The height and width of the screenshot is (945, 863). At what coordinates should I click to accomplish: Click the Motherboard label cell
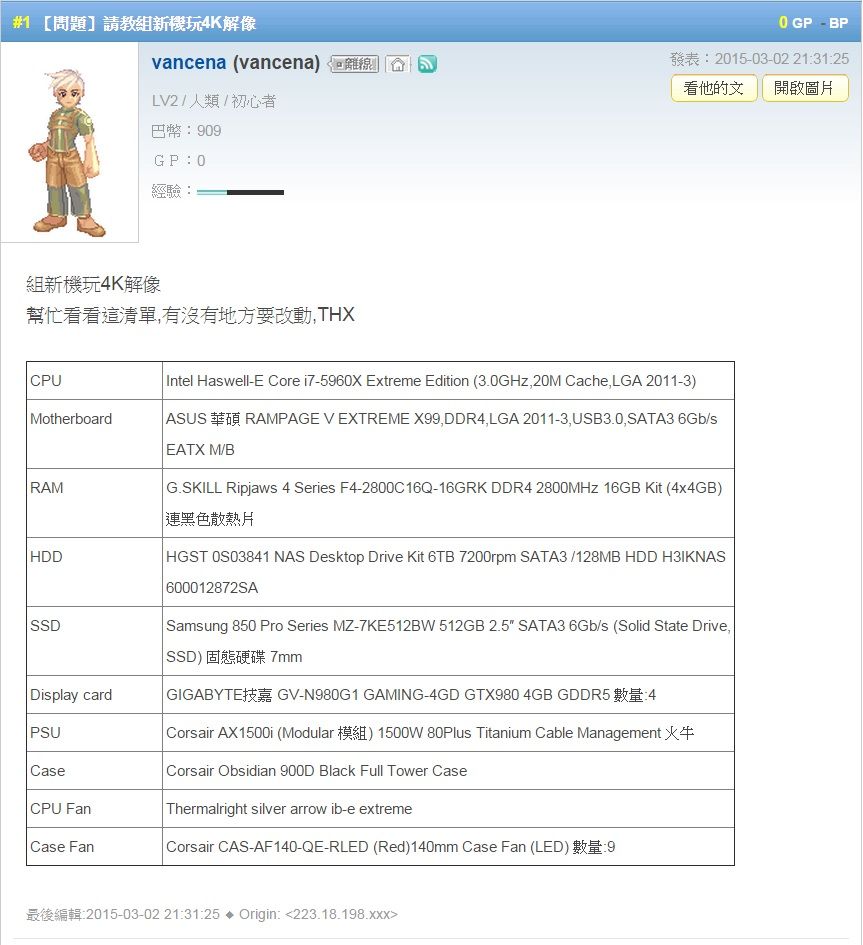coord(94,434)
